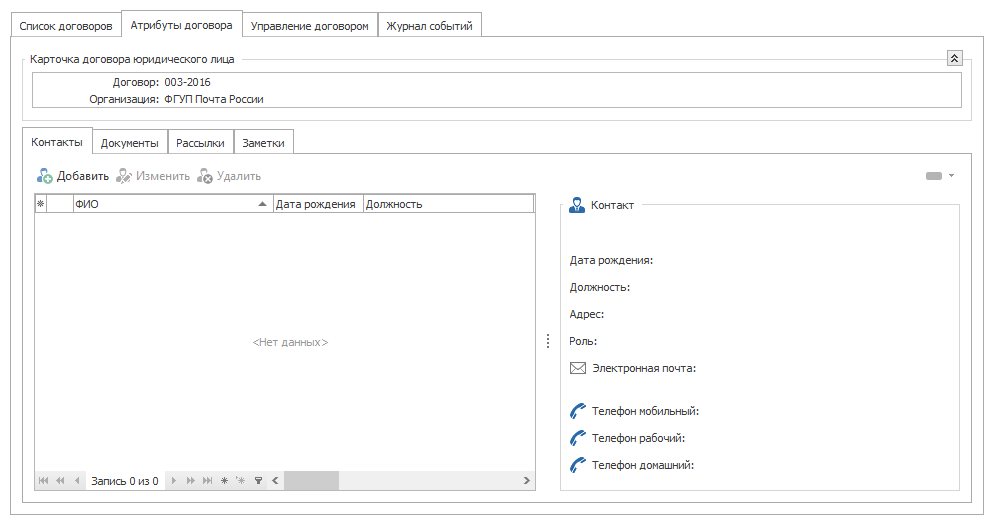994x525 pixels.
Task: Select the Контакты sub-tab
Action: pos(57,142)
